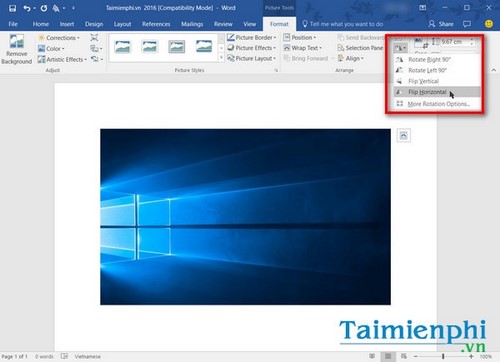Screen dimensions: 500x362
Task: Switch to the Mailings tab
Action: point(192,24)
